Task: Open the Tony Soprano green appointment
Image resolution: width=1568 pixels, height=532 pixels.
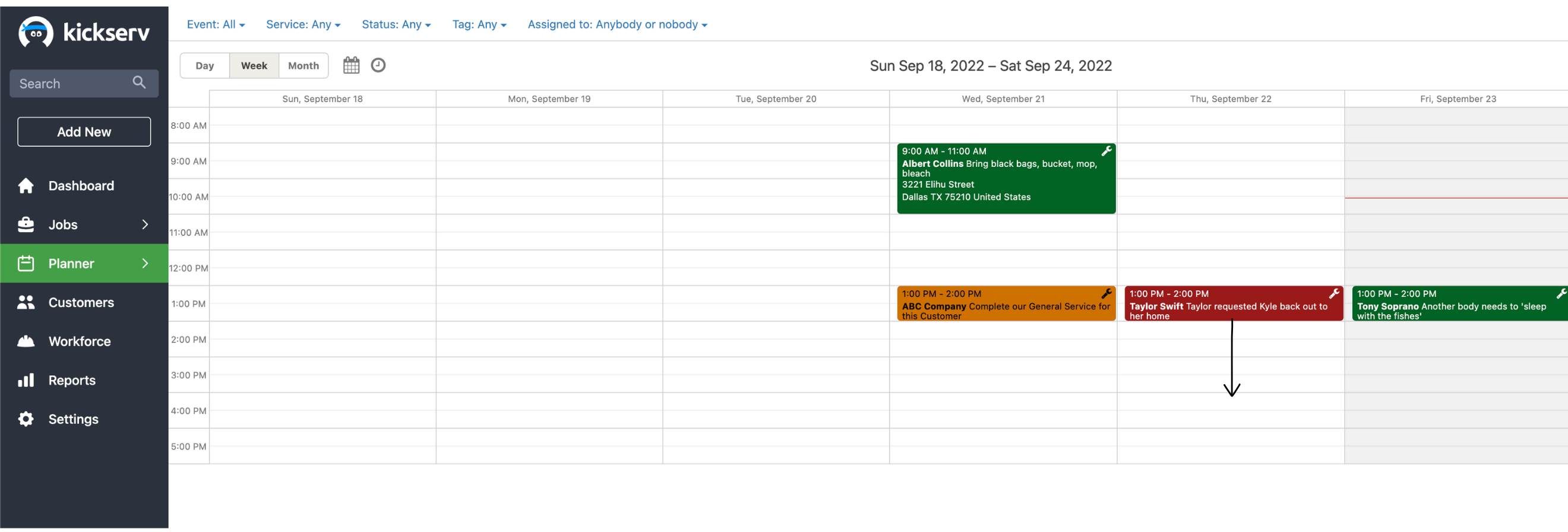Action: point(1455,304)
